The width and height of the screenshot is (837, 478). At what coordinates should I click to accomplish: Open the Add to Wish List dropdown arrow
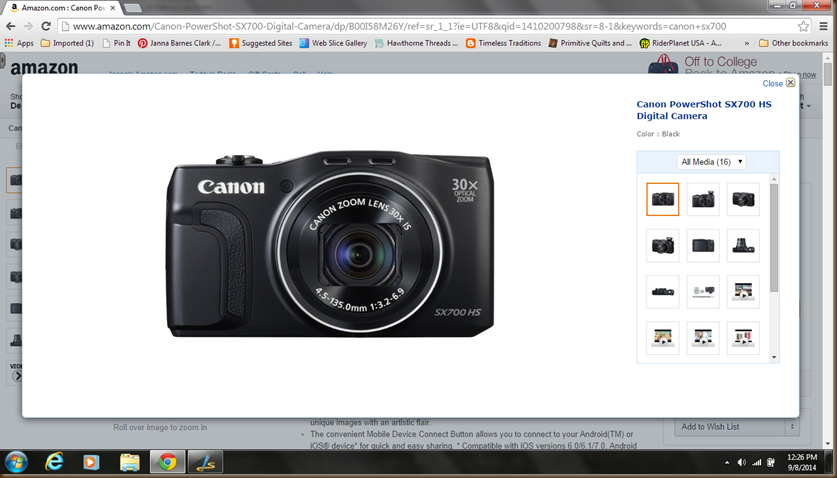point(792,427)
